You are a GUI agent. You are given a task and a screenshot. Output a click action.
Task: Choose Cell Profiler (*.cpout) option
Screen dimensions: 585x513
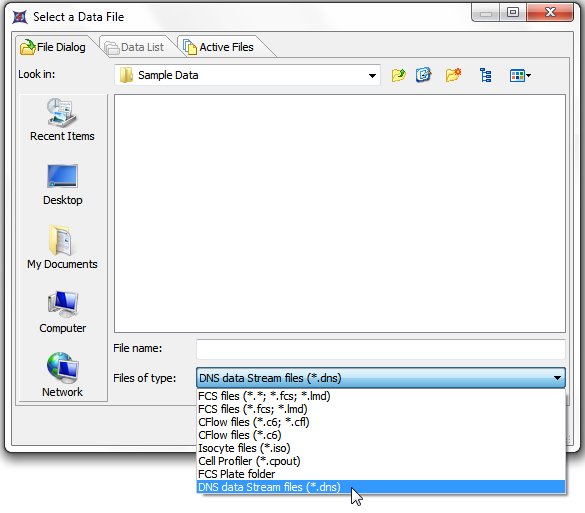point(381,461)
